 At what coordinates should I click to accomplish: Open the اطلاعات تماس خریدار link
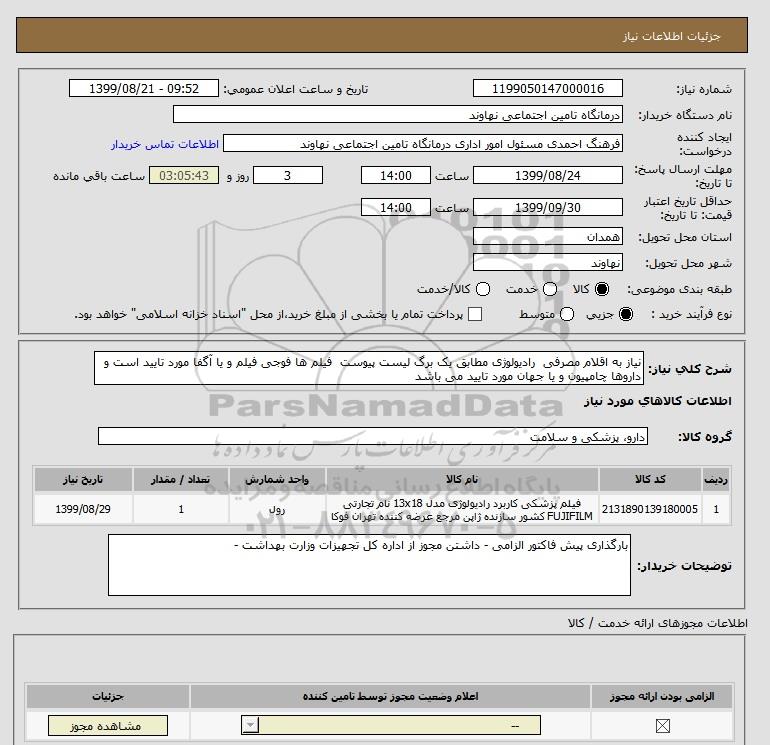pyautogui.click(x=165, y=144)
